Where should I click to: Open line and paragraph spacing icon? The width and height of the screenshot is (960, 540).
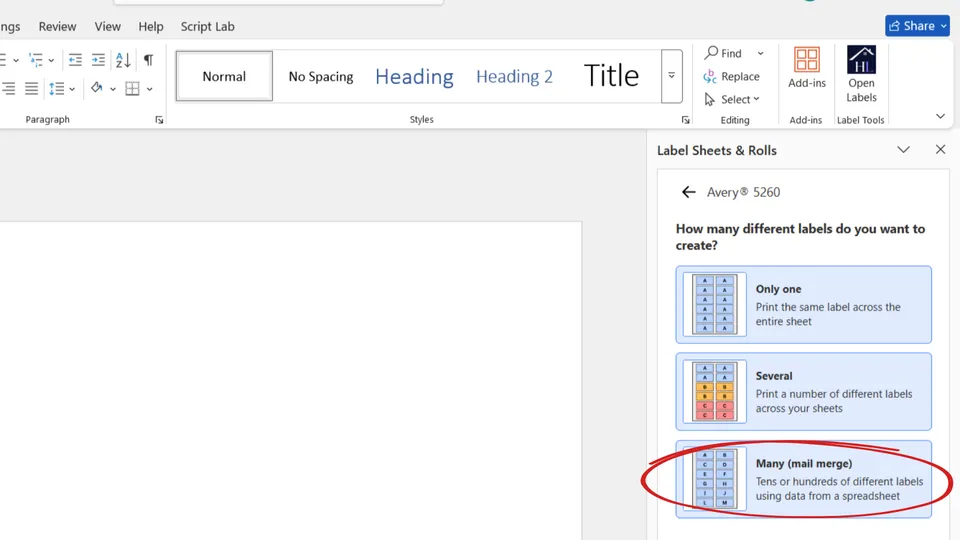(56, 89)
